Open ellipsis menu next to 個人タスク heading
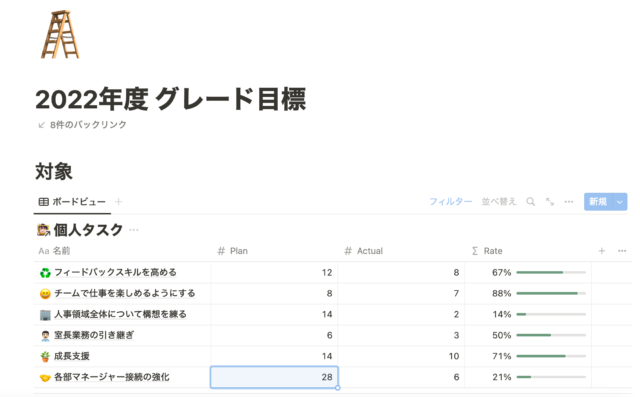The width and height of the screenshot is (640, 397). pyautogui.click(x=134, y=230)
